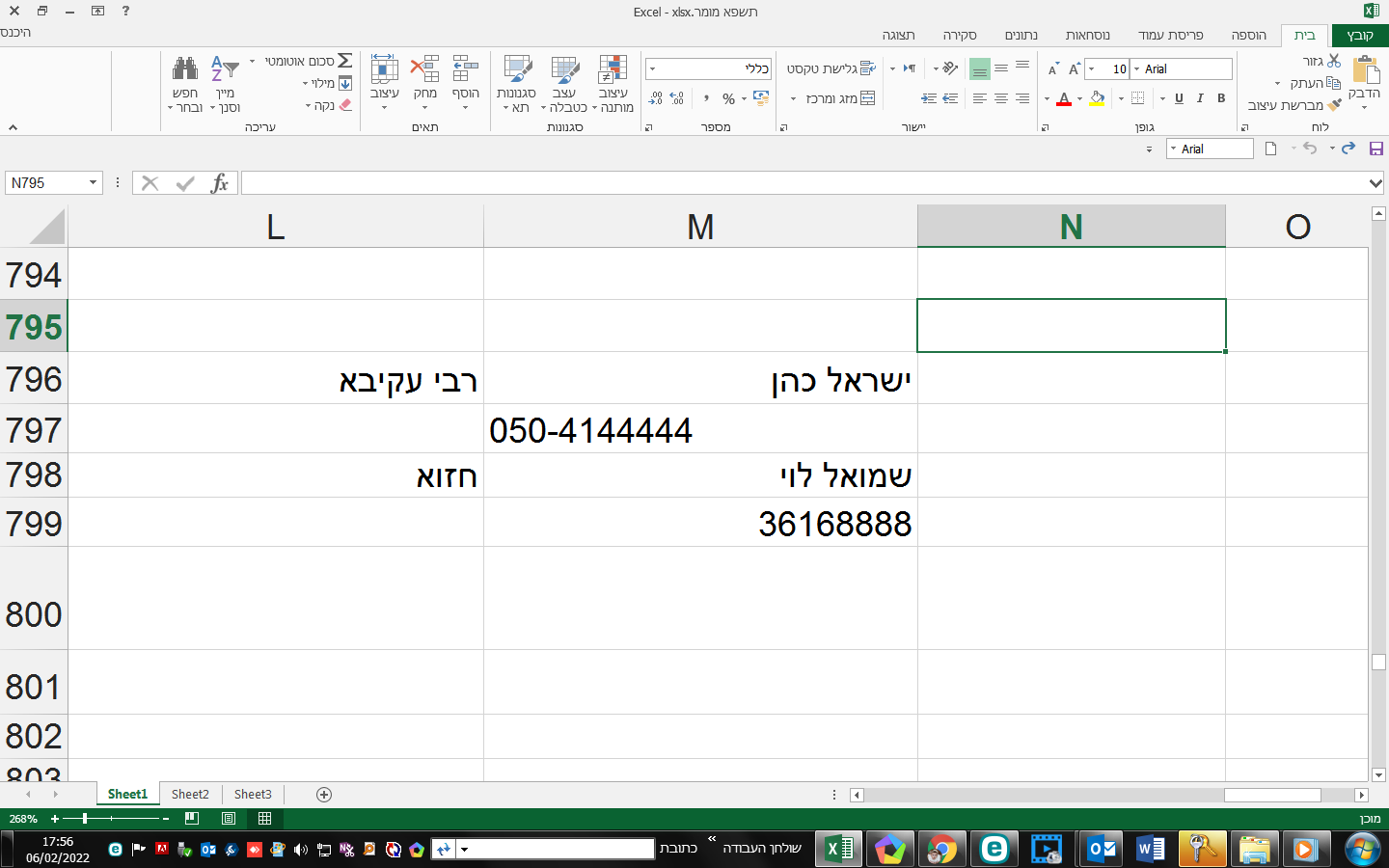The image size is (1389, 868).
Task: Click Wrap Text (גלישת טקסט)
Action: pyautogui.click(x=831, y=68)
